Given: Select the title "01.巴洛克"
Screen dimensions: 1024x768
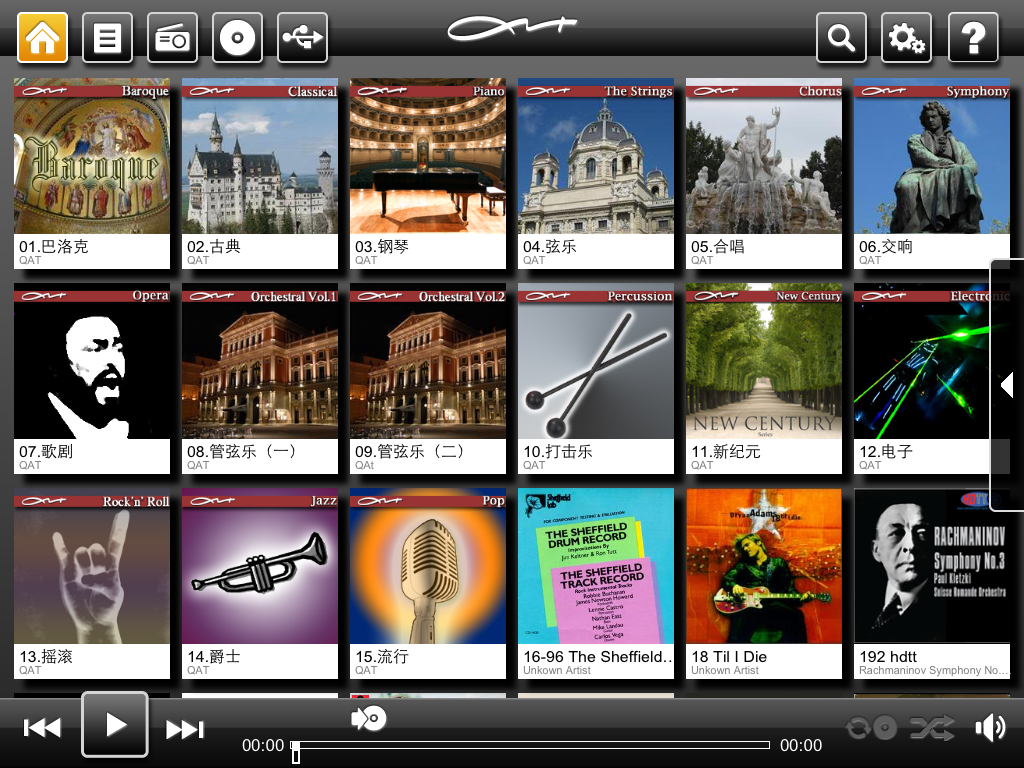Looking at the screenshot, I should pos(54,246).
